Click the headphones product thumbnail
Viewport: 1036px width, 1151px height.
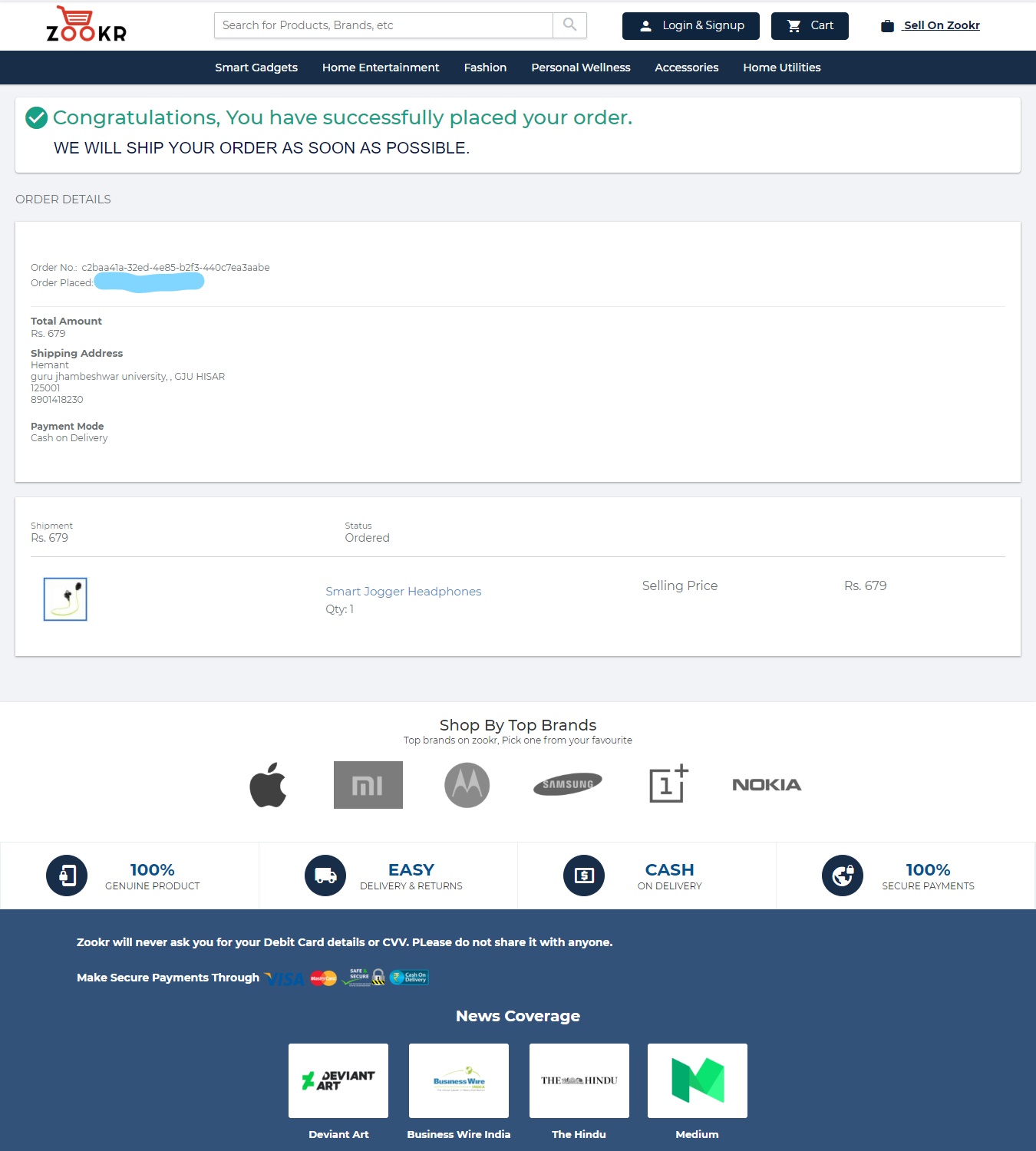click(x=65, y=599)
